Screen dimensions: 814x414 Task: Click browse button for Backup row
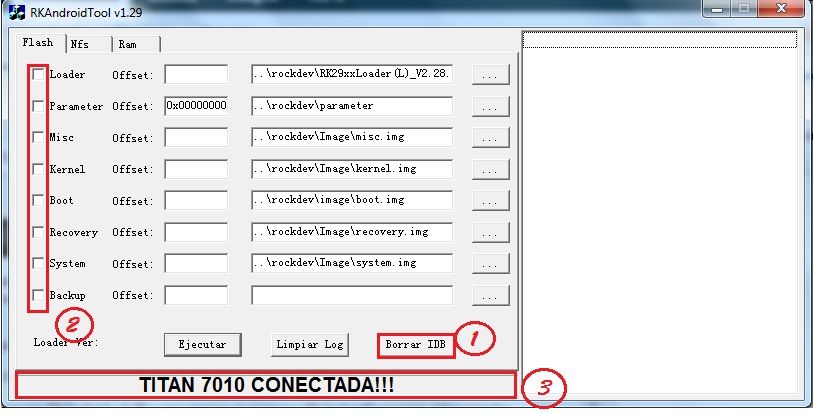tap(491, 296)
